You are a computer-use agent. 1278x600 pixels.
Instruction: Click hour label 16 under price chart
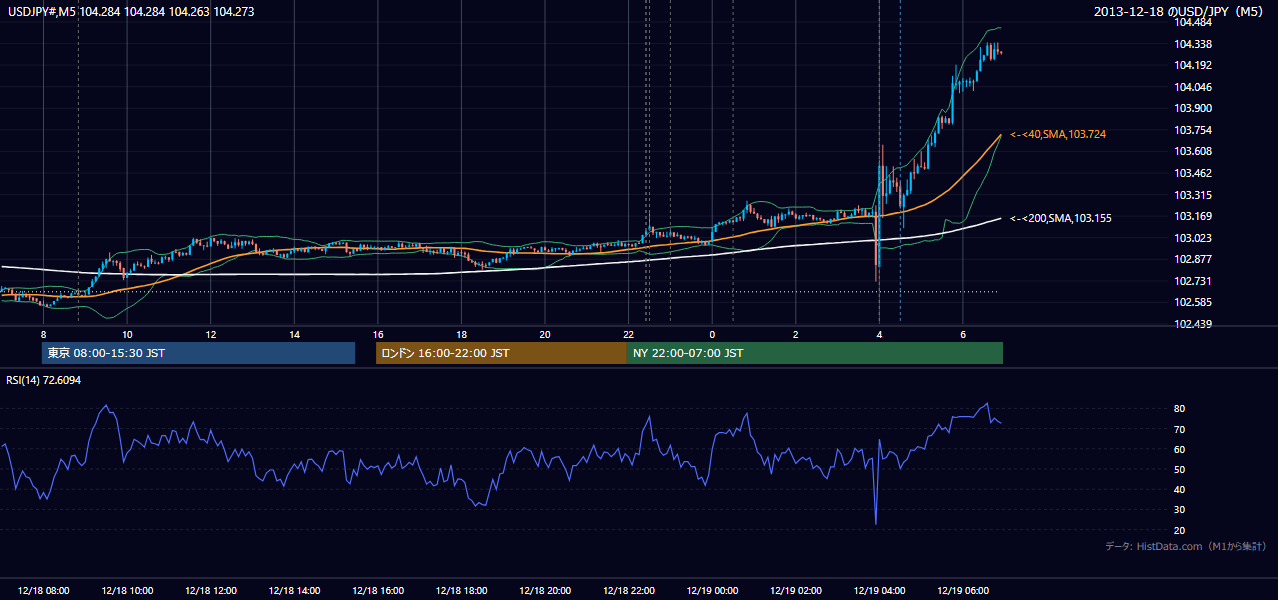(377, 334)
